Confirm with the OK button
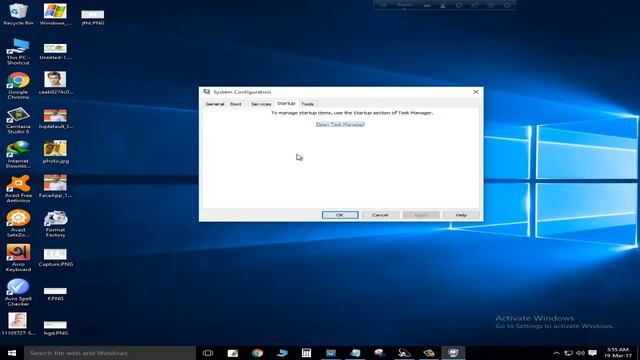Screen dimensions: 640x360 [340, 215]
